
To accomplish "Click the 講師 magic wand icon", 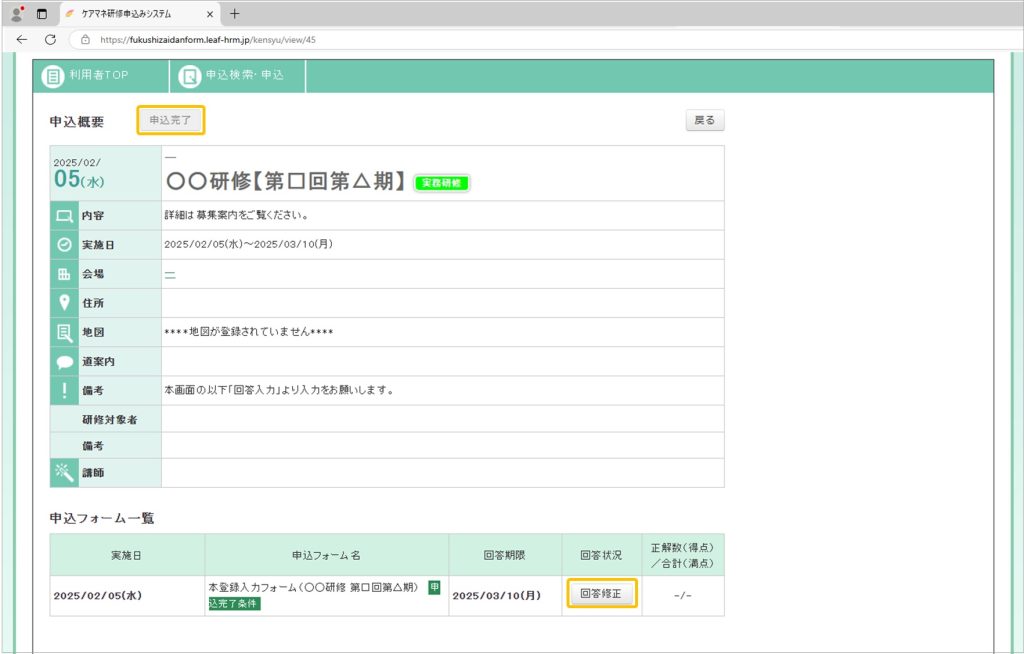I will pyautogui.click(x=65, y=473).
